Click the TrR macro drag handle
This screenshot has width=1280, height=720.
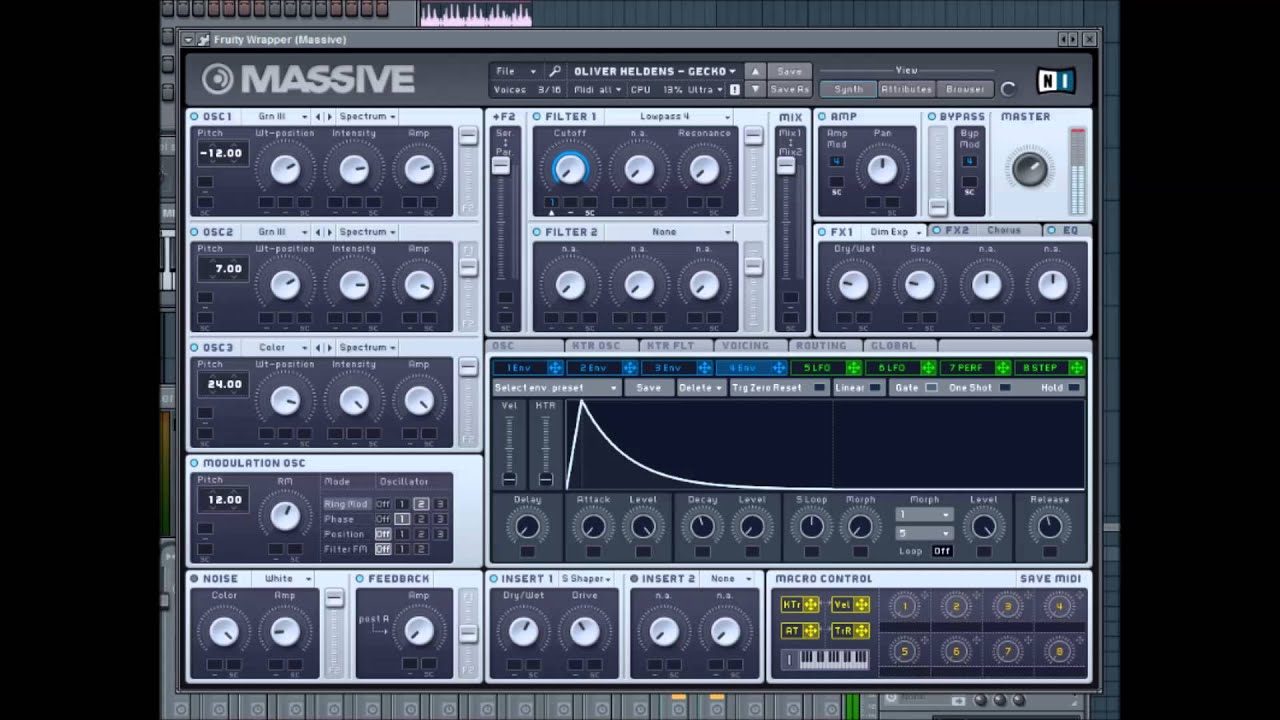862,631
